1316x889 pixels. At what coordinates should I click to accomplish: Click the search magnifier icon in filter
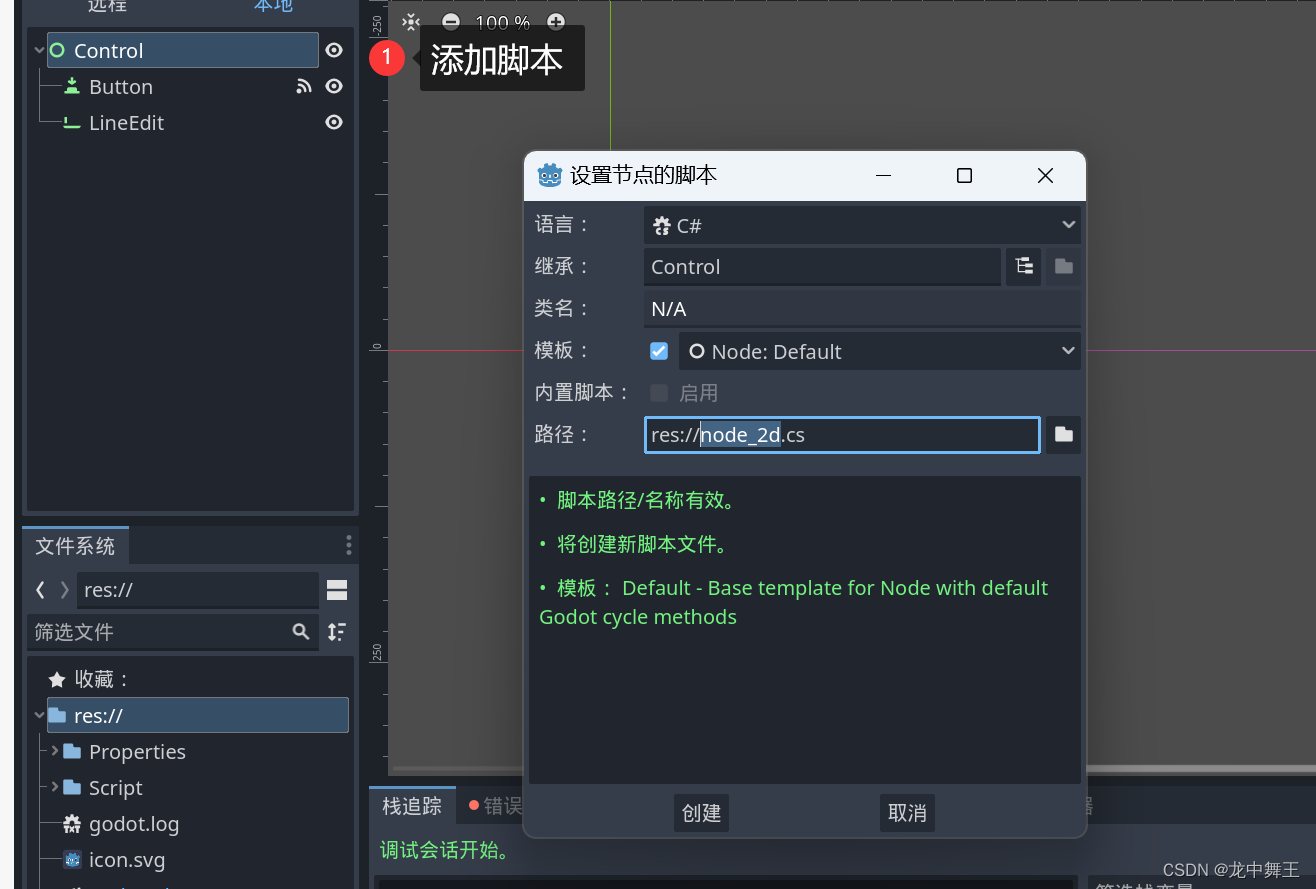301,632
